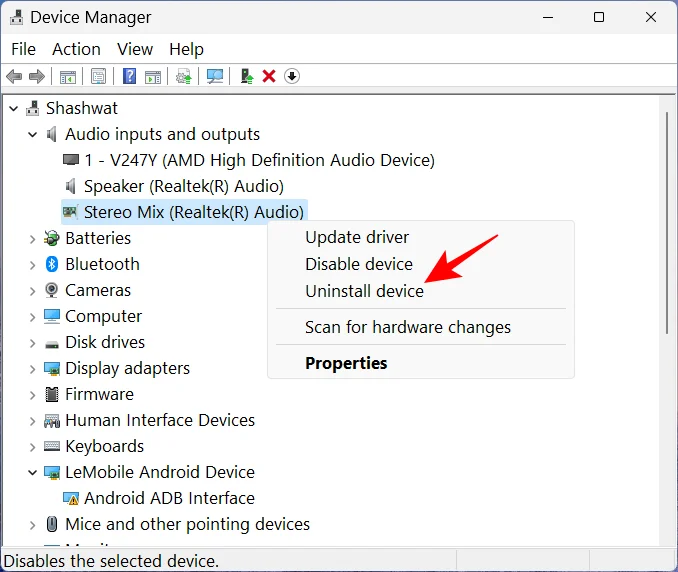This screenshot has width=678, height=572.
Task: Click the Firmware chip icon
Action: coord(51,394)
